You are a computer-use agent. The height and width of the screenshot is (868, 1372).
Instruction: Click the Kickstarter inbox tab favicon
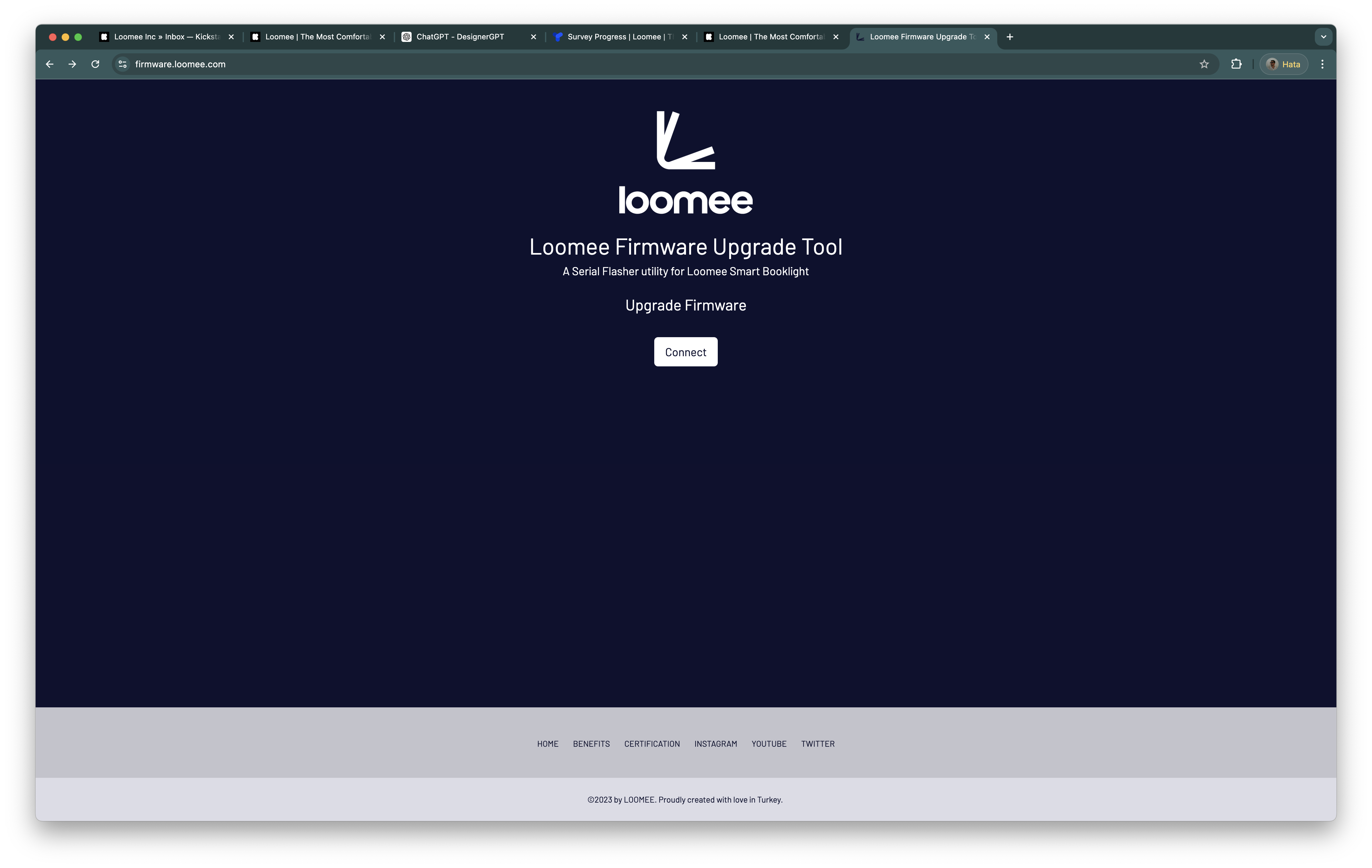click(104, 37)
